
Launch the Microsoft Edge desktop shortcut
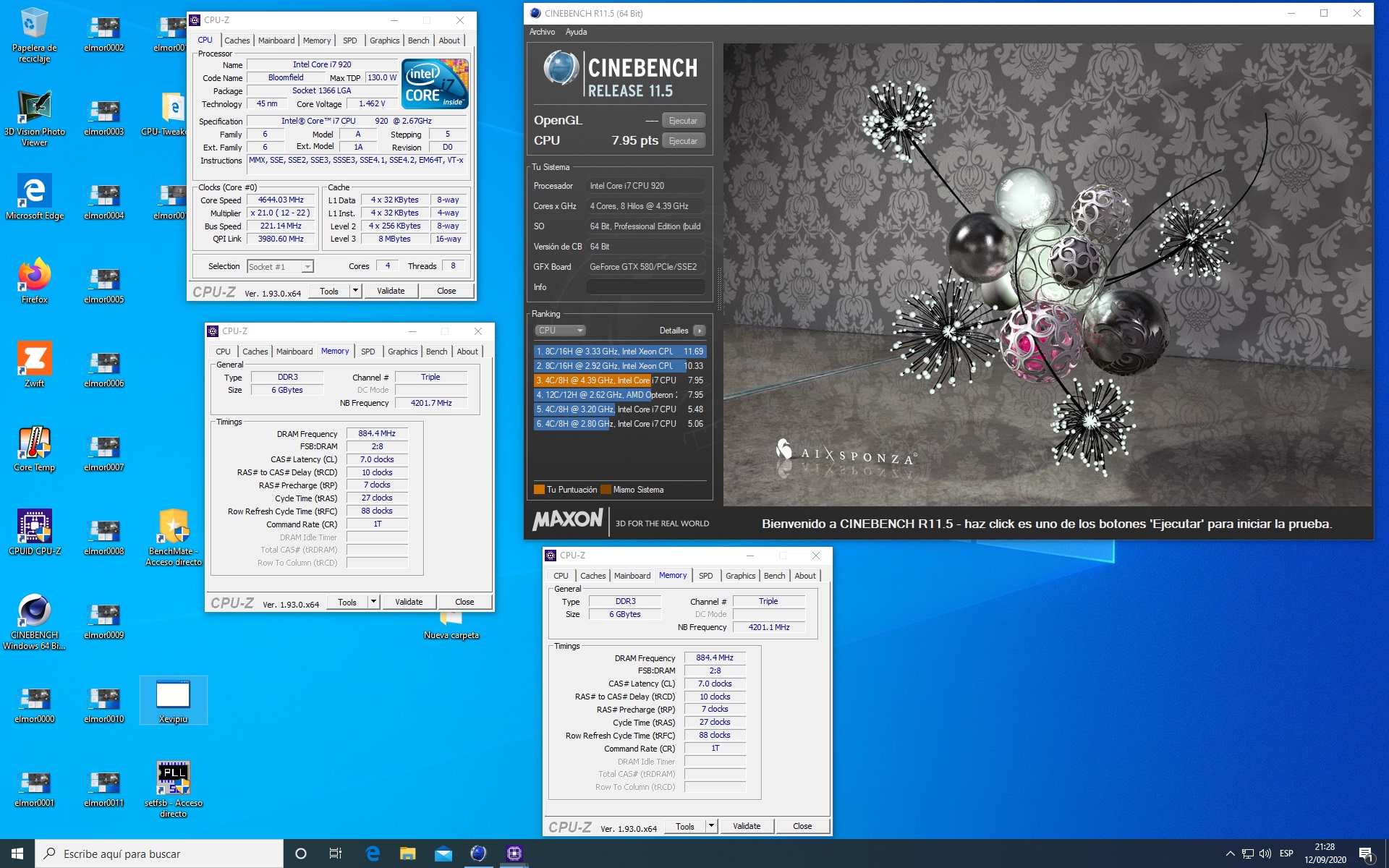[x=34, y=197]
